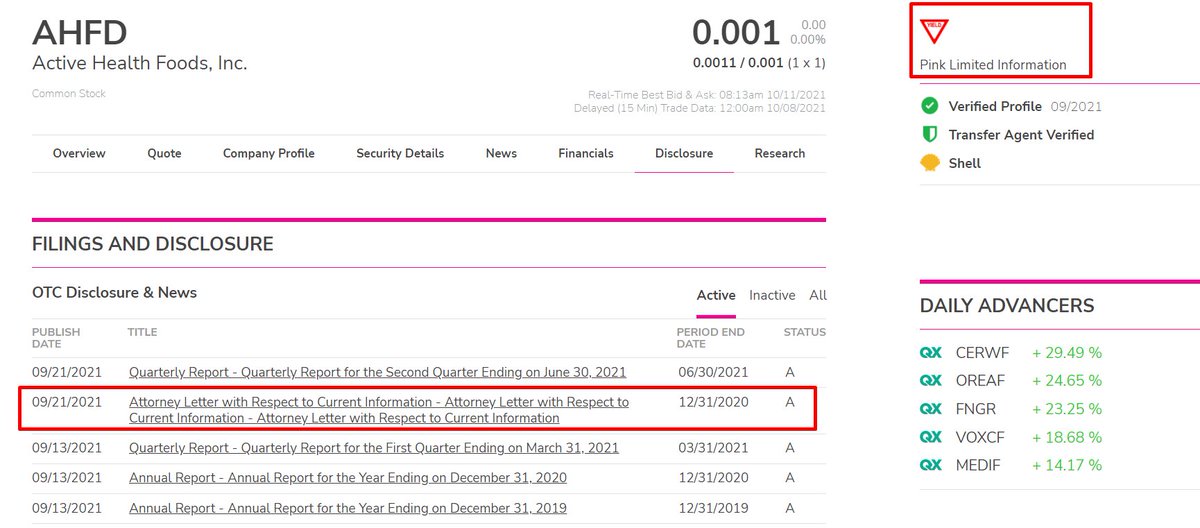Open Quarterly Report for First Quarter March 31, 2021

pos(374,448)
